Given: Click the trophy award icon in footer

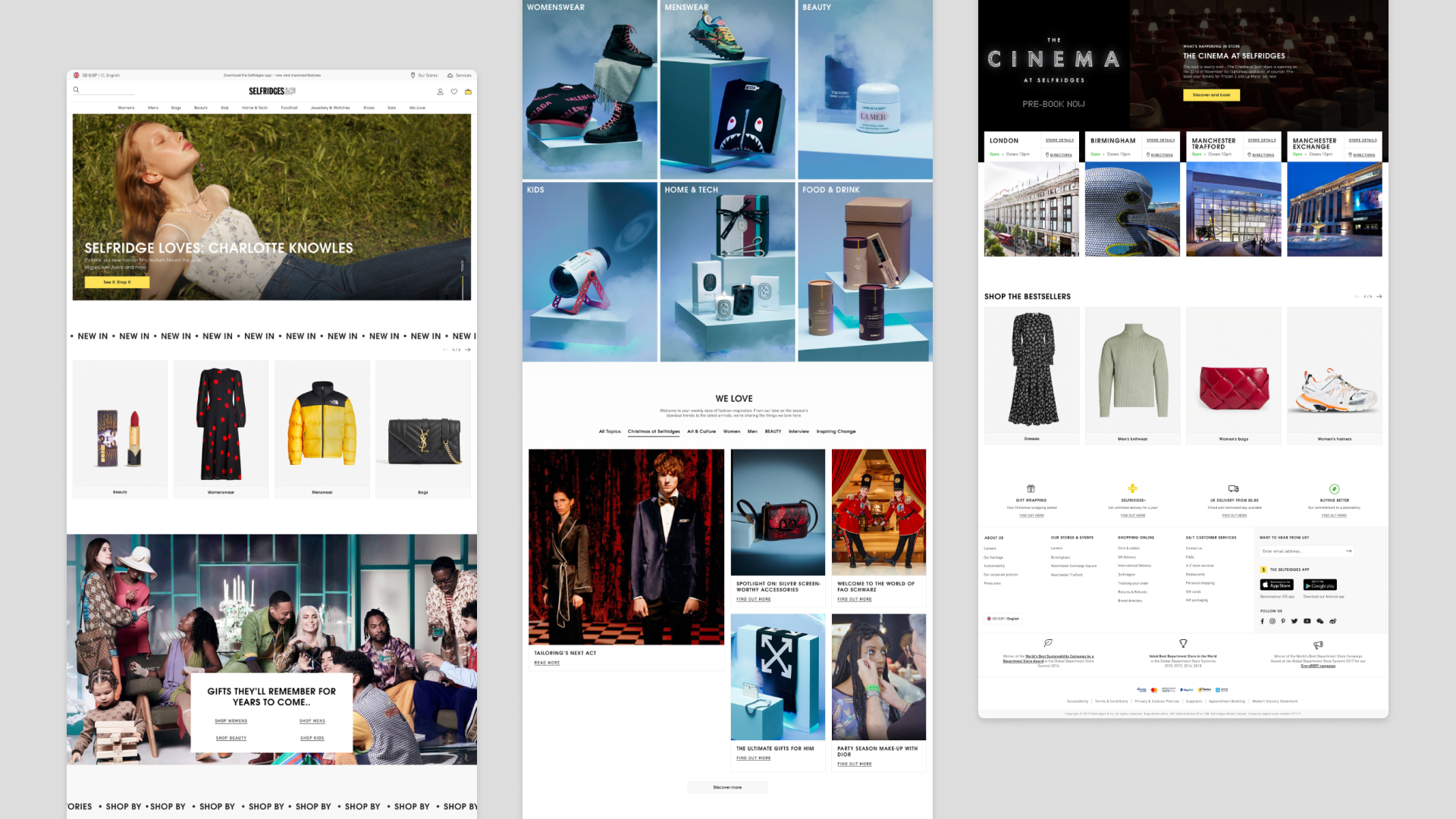Looking at the screenshot, I should (1183, 643).
